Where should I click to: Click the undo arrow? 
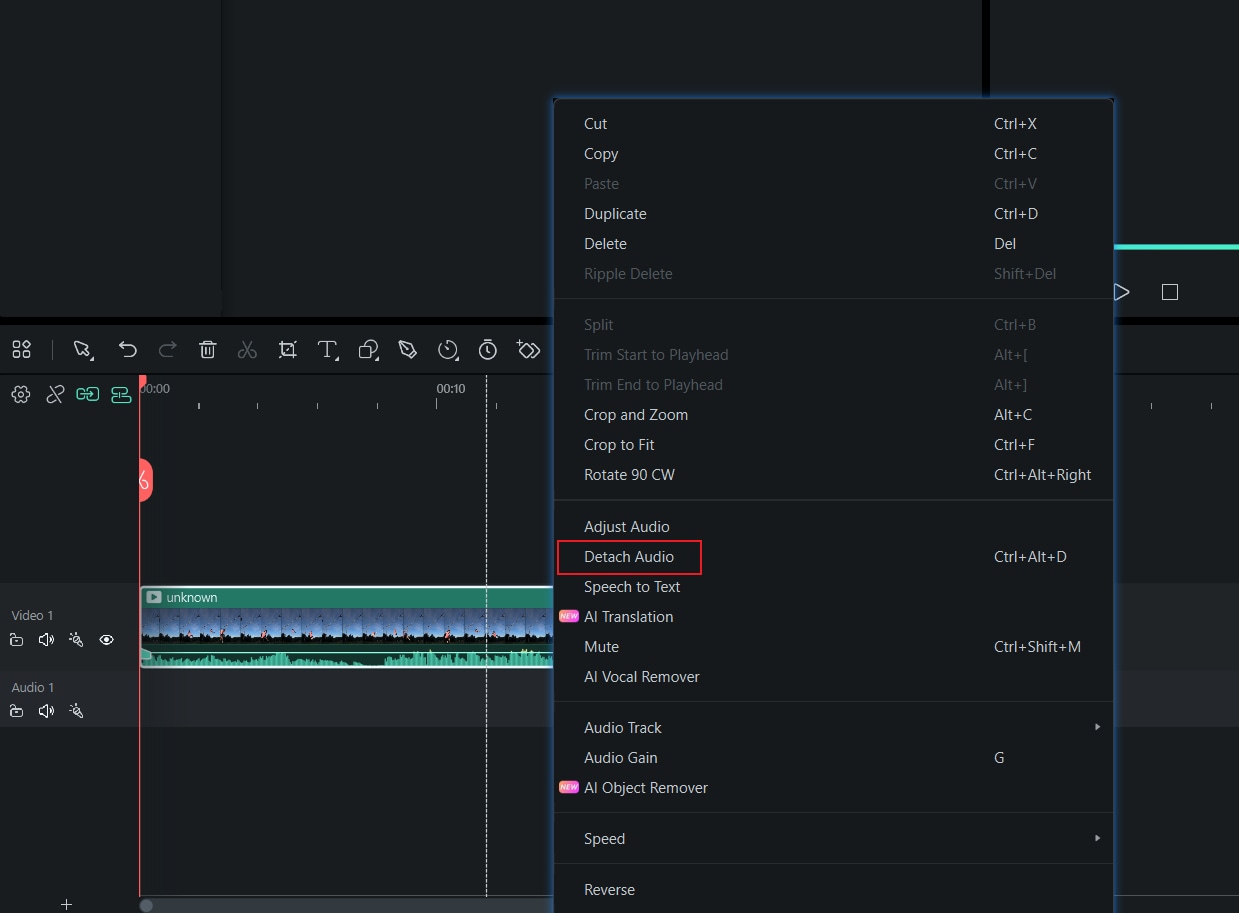(x=127, y=349)
